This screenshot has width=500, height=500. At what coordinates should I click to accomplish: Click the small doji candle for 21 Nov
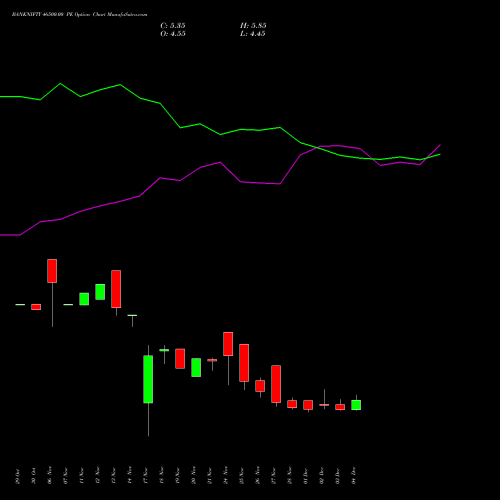tap(212, 360)
